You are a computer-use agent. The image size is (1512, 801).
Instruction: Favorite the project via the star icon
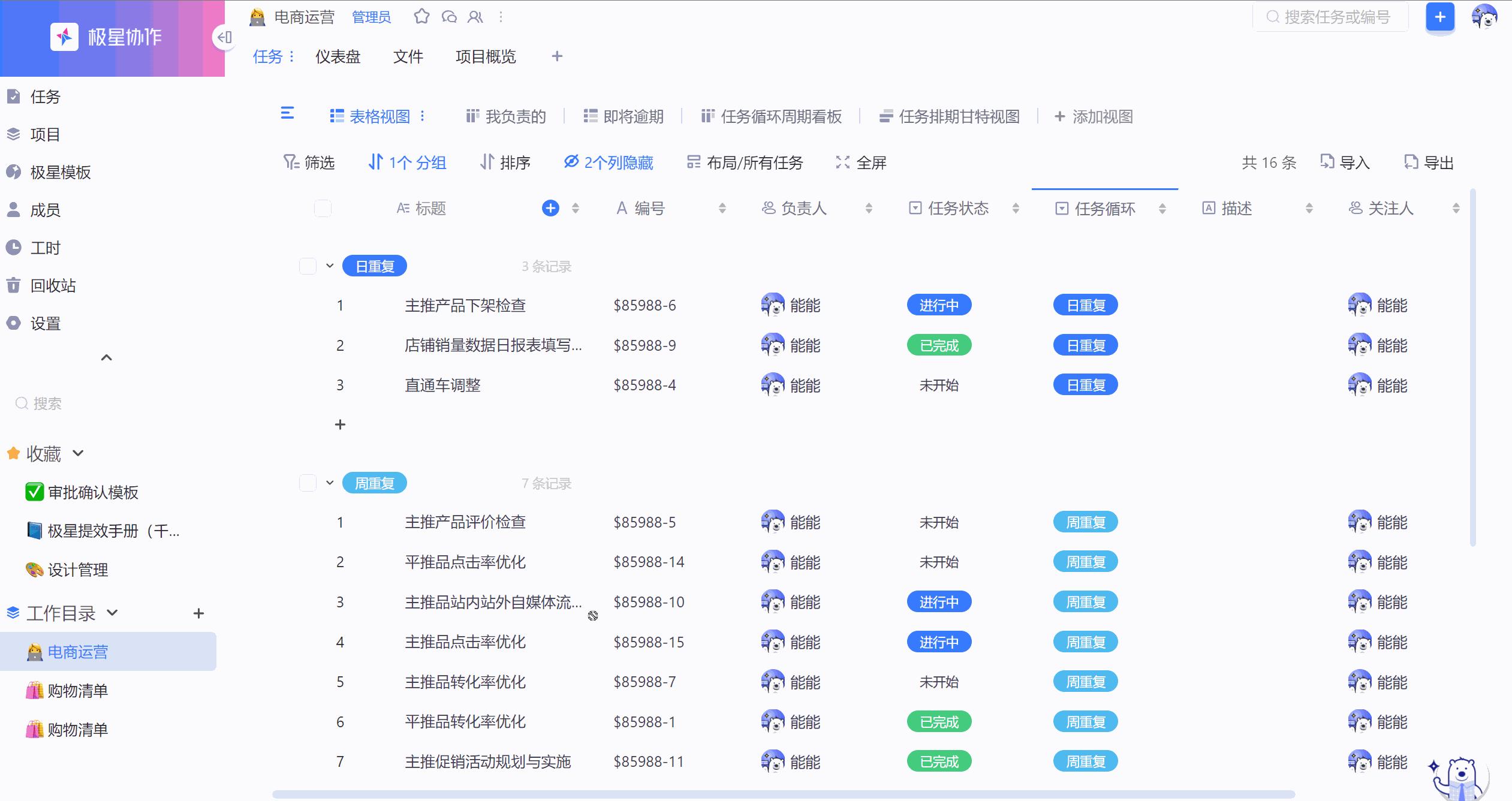(421, 16)
